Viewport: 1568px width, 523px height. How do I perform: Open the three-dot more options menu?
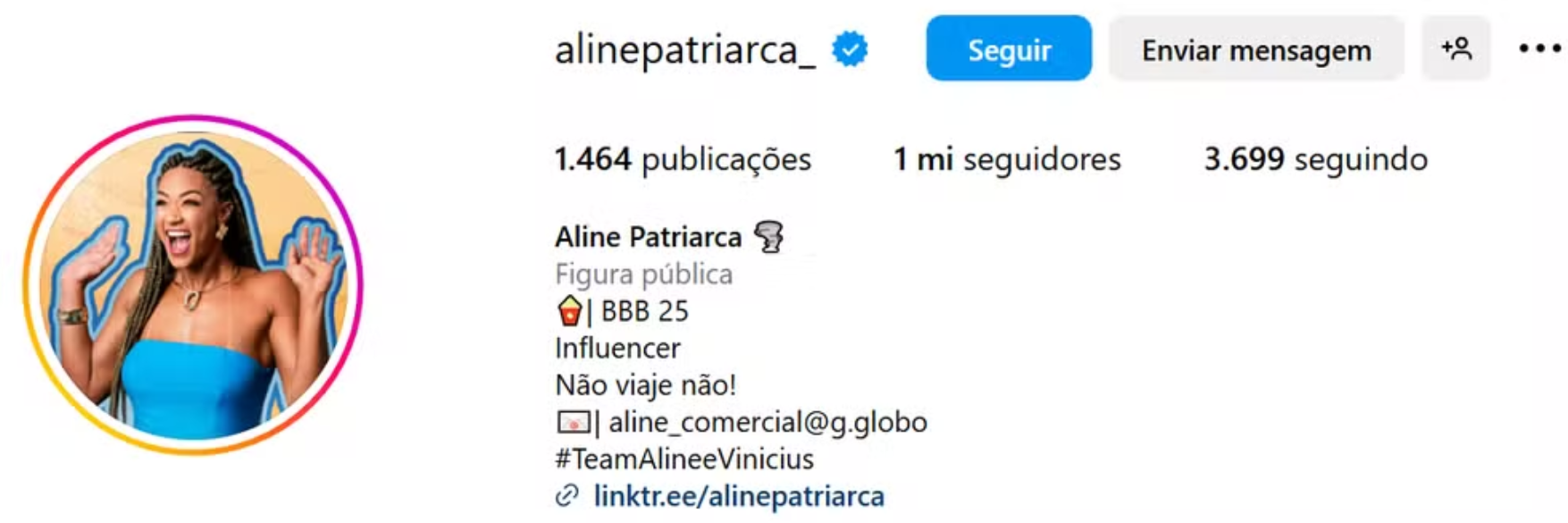click(x=1539, y=48)
